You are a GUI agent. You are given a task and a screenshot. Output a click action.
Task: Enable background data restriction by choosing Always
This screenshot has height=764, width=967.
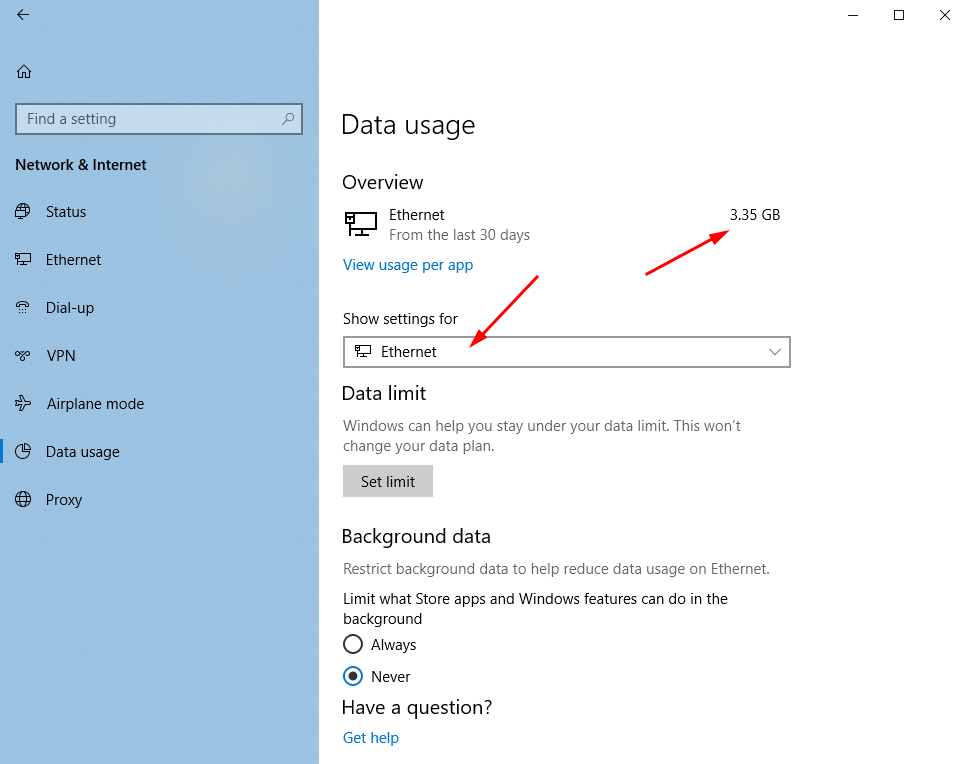pos(353,644)
